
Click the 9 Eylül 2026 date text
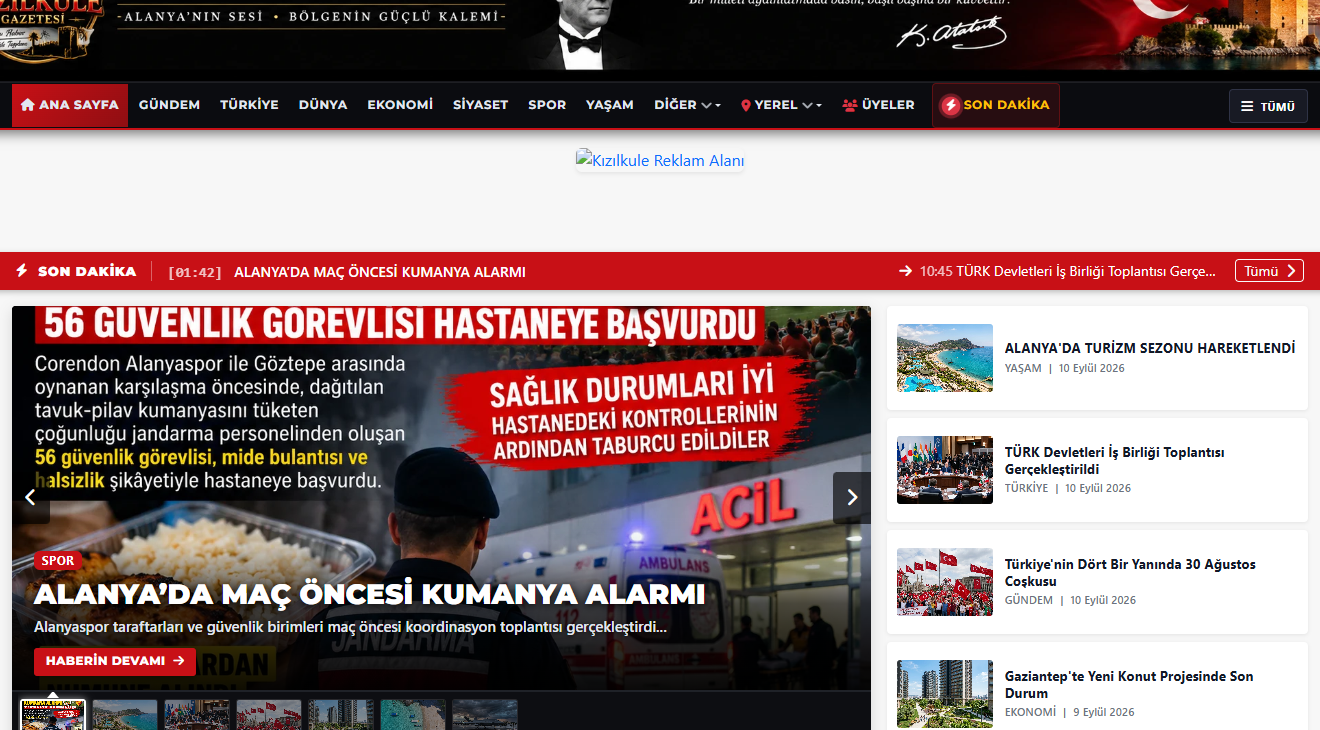coord(1104,712)
